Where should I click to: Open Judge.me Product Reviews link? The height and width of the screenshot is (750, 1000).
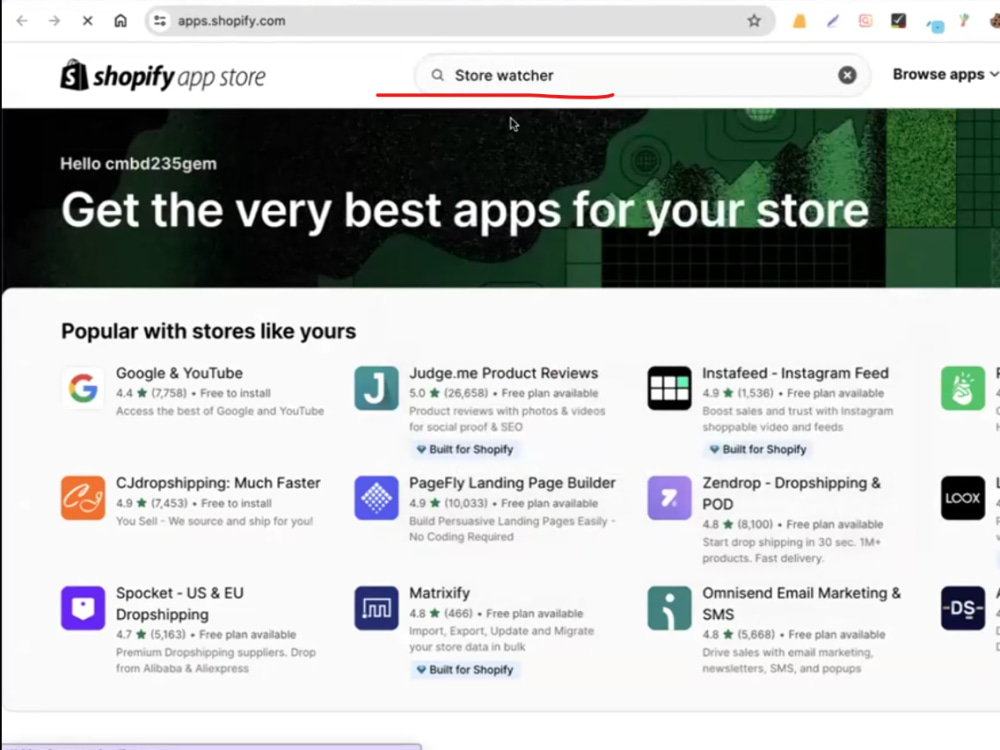point(503,373)
